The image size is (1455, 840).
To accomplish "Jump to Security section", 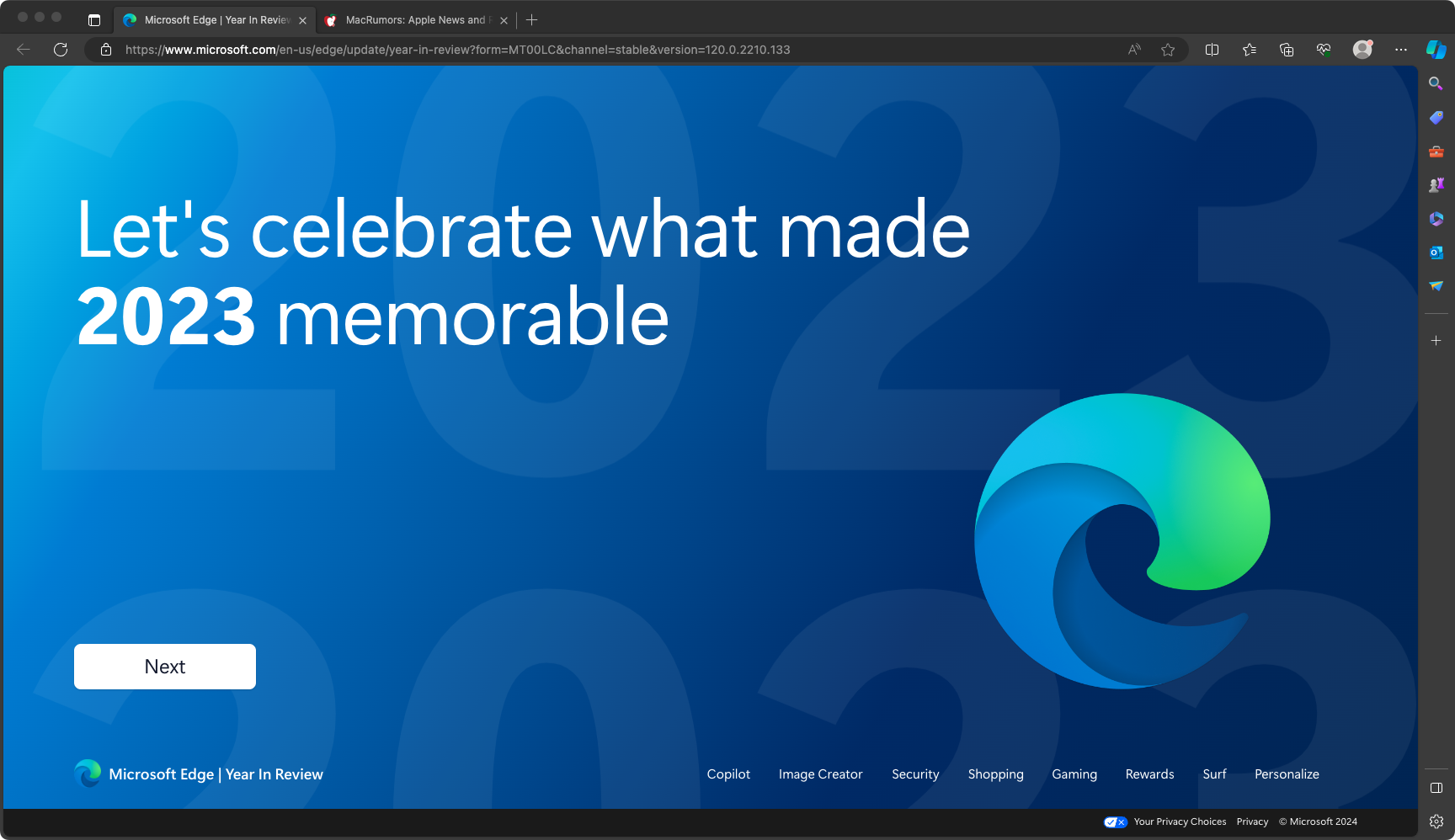I will click(x=915, y=774).
